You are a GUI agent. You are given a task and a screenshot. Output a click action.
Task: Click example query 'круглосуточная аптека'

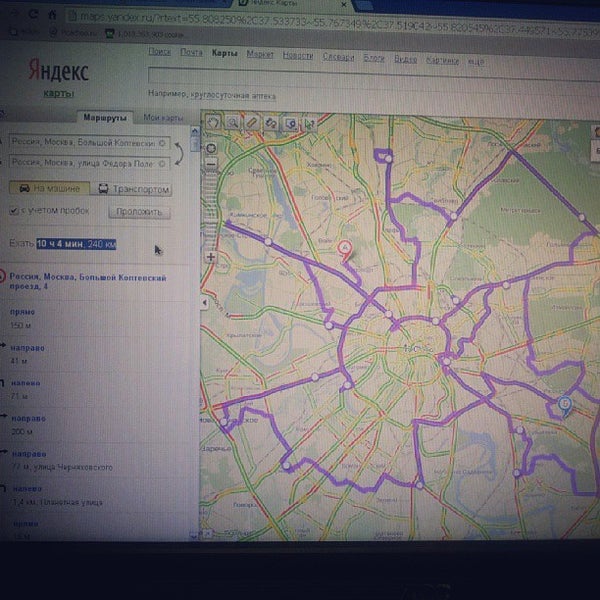(233, 95)
